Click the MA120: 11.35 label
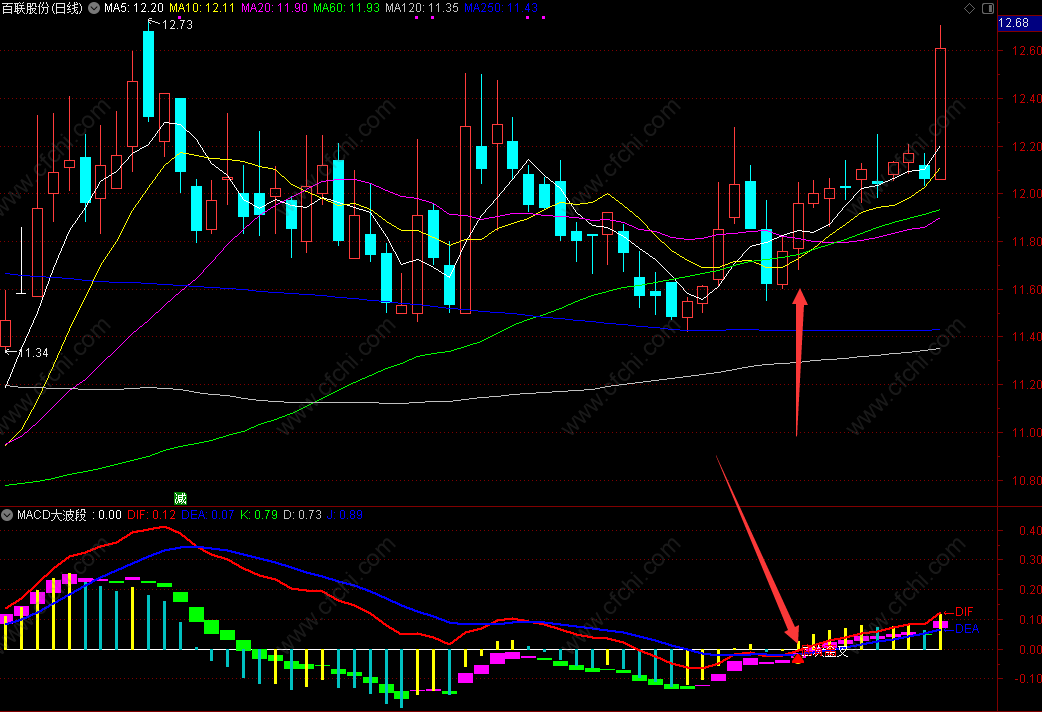1042x712 pixels. 422,8
